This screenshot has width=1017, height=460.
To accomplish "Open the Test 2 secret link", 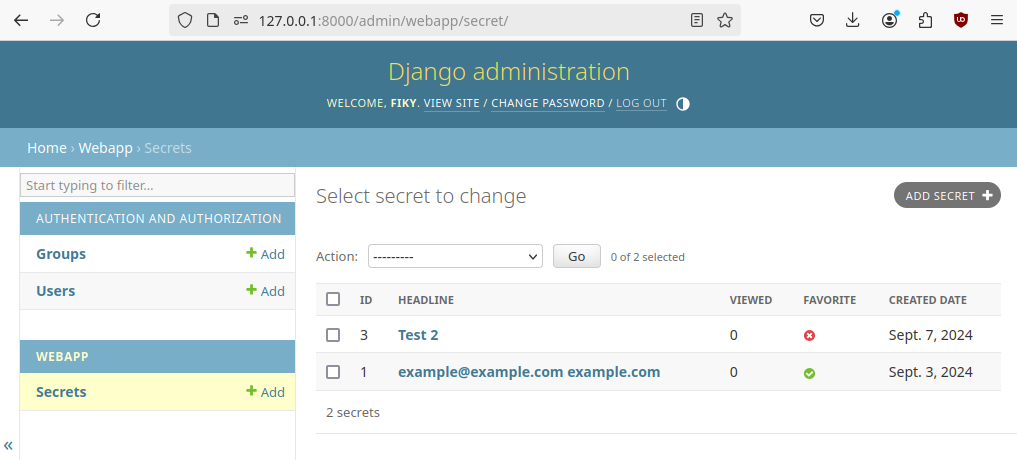I will click(x=418, y=335).
